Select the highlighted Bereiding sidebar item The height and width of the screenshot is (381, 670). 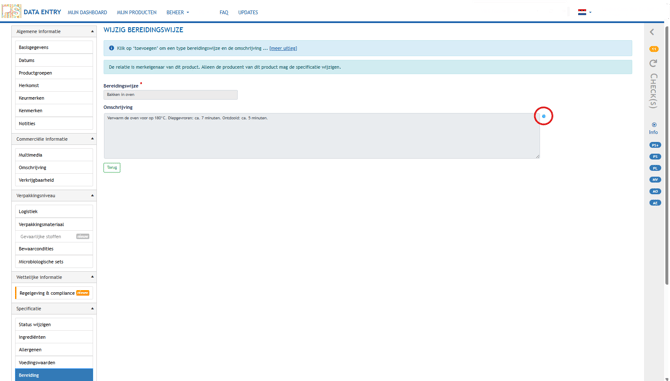[54, 375]
